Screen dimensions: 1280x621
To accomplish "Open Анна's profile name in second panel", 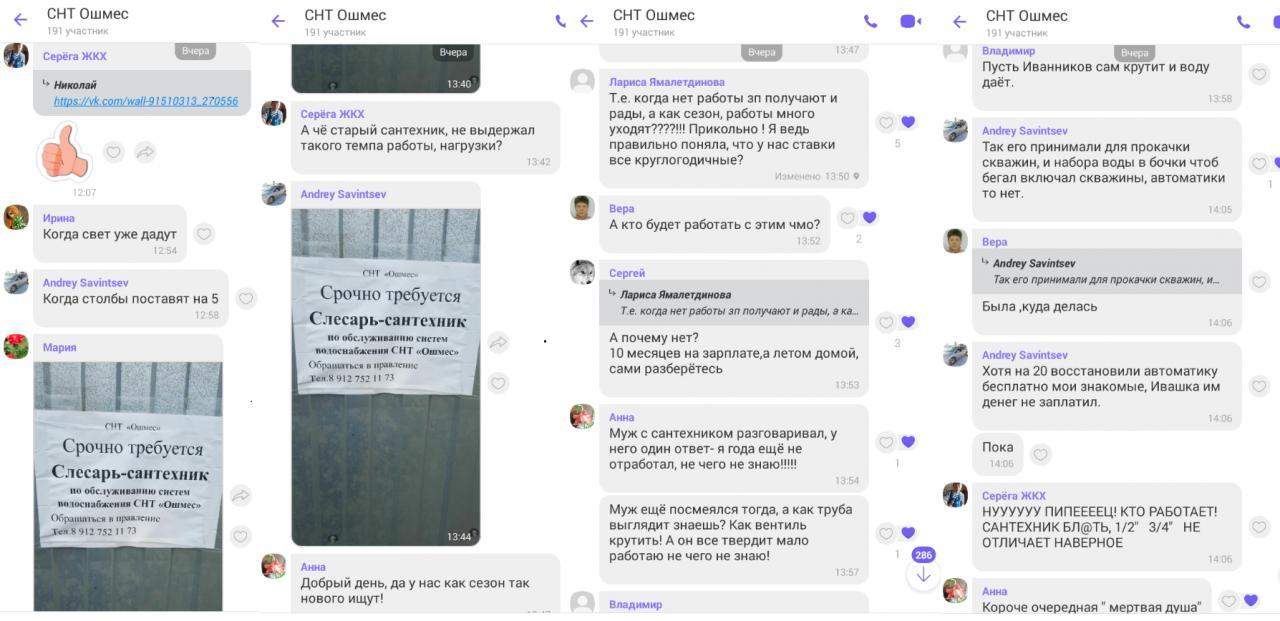I will click(313, 567).
